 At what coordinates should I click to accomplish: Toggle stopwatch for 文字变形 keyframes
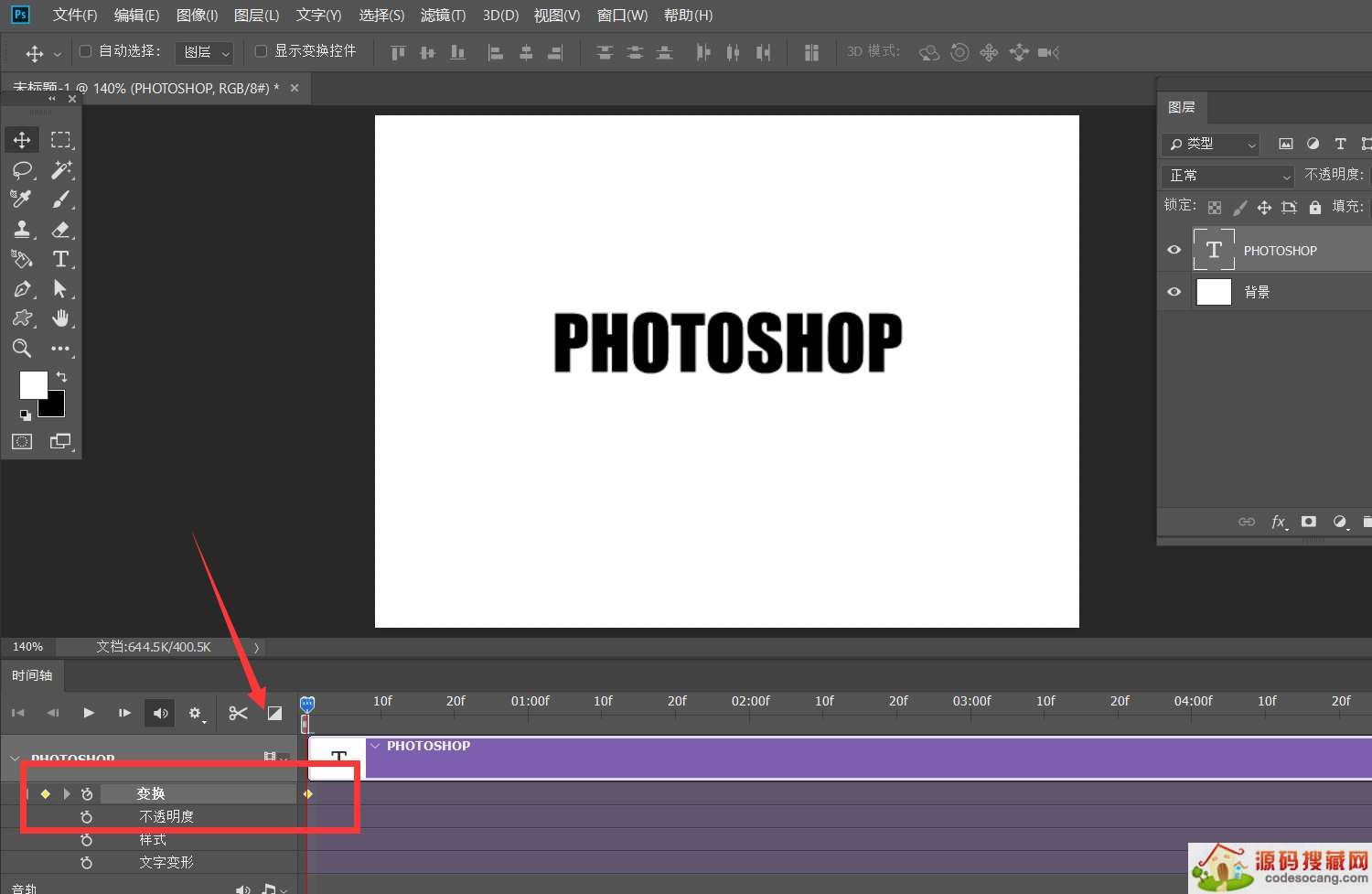pos(87,863)
